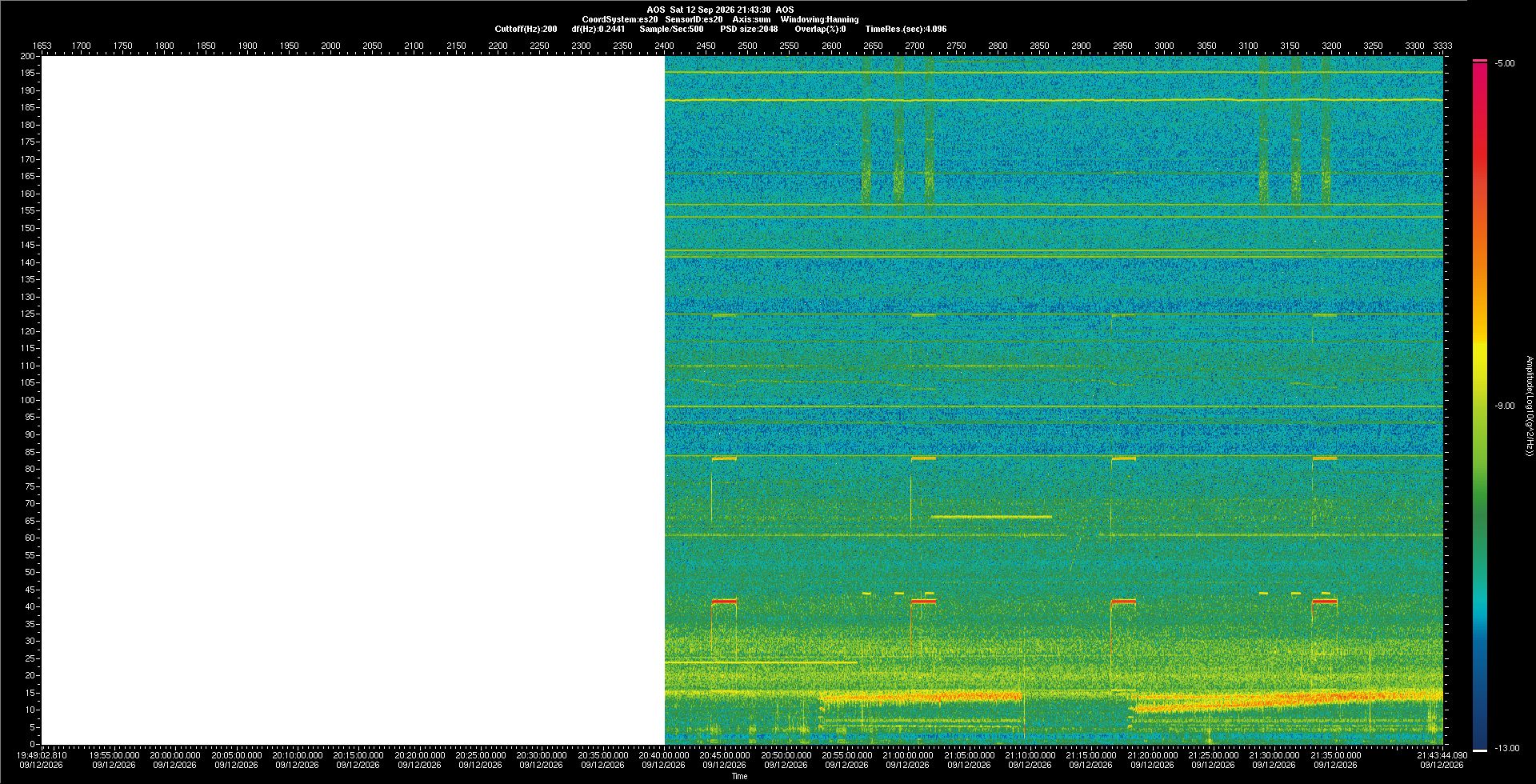Click the -5.00 colorbar maximum label
The height and width of the screenshot is (784, 1536).
pyautogui.click(x=1505, y=63)
